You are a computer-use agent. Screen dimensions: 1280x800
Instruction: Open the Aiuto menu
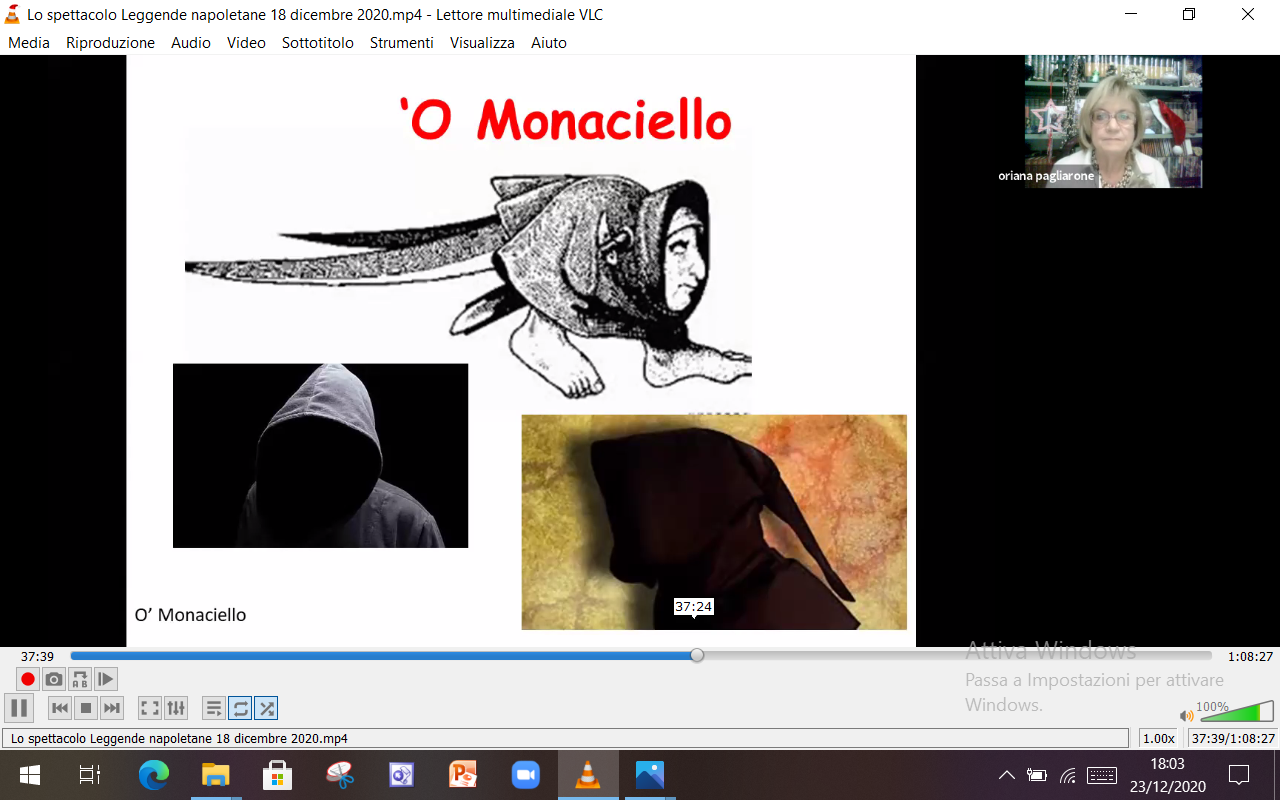tap(549, 43)
